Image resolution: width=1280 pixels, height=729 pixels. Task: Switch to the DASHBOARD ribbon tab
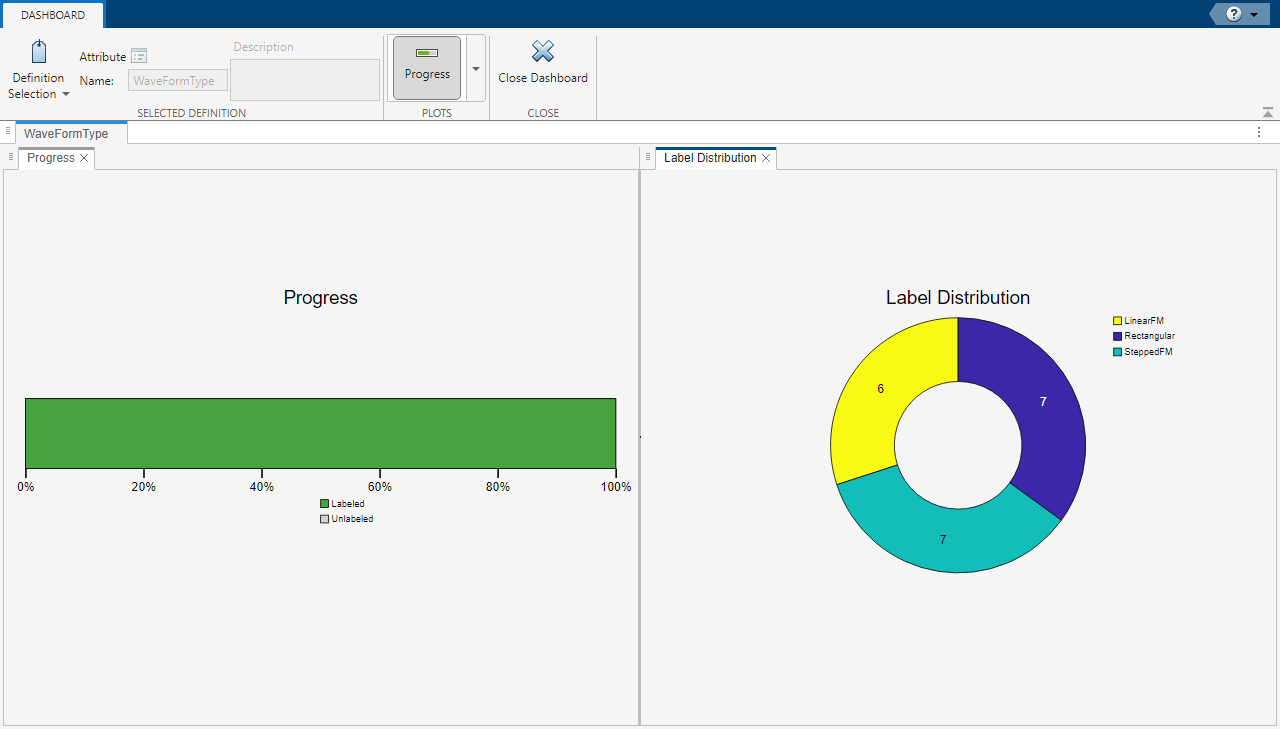[53, 15]
